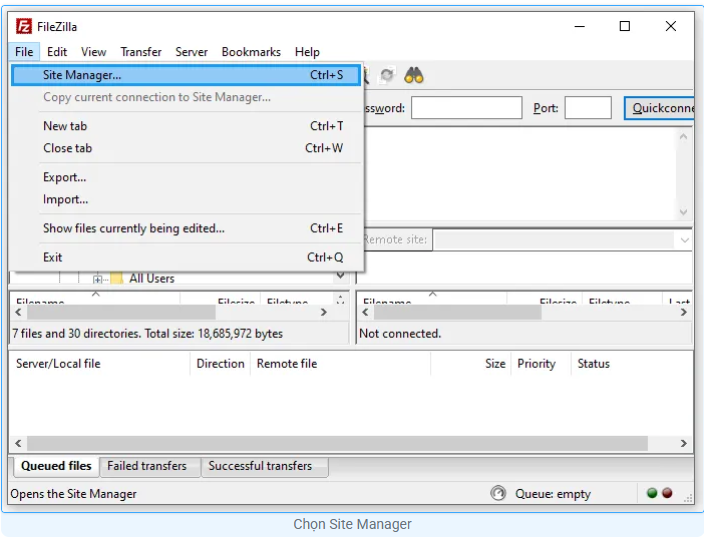Choose Site Manager... from File menu
This screenshot has width=704, height=538.
[185, 75]
